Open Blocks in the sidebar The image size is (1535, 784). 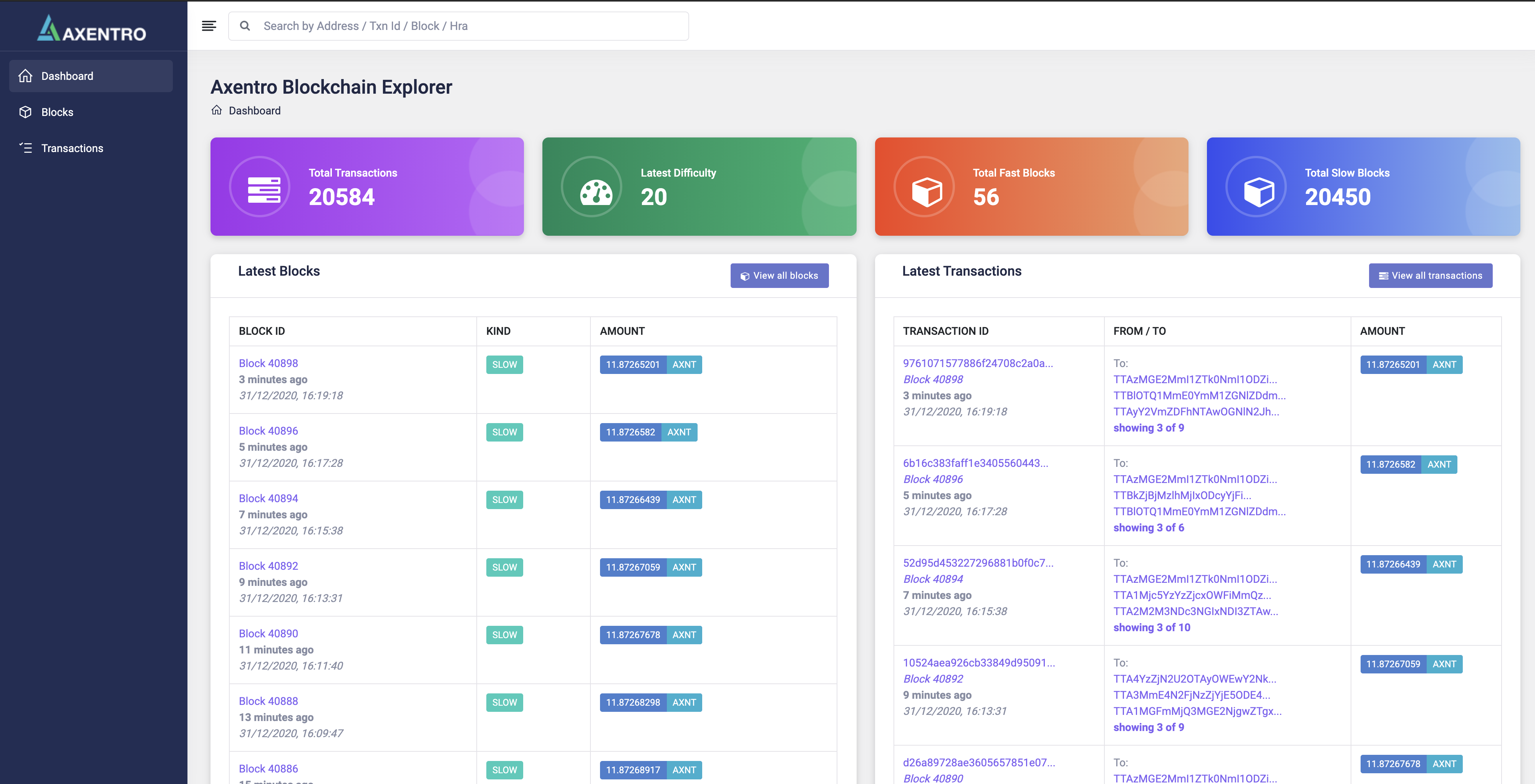91,112
